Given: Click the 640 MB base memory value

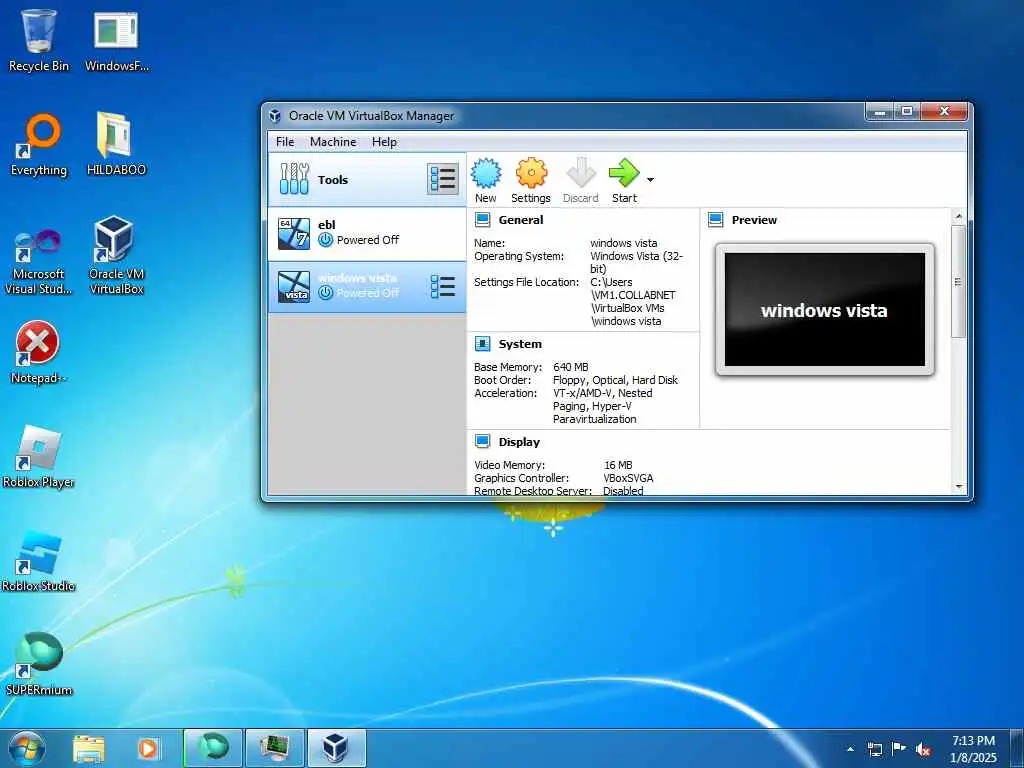Looking at the screenshot, I should pos(571,367).
